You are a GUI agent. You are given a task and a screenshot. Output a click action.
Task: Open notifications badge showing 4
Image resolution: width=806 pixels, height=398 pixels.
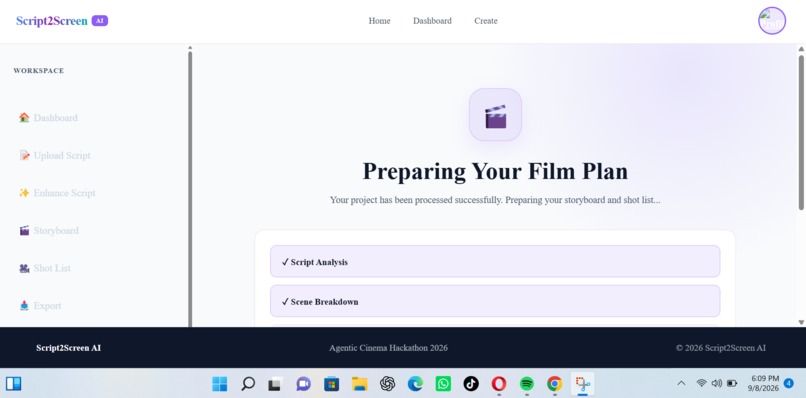[789, 383]
